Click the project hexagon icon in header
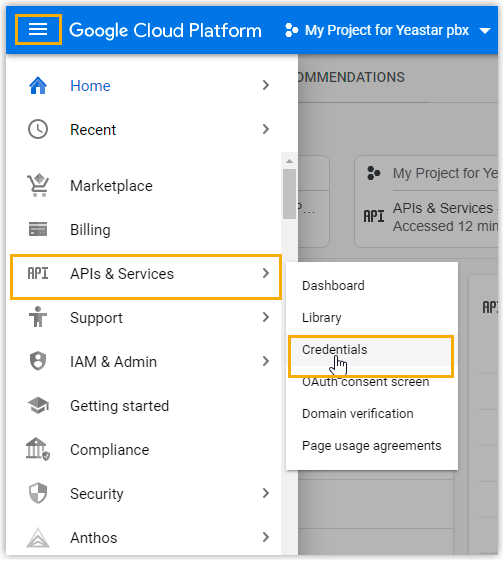 click(292, 30)
